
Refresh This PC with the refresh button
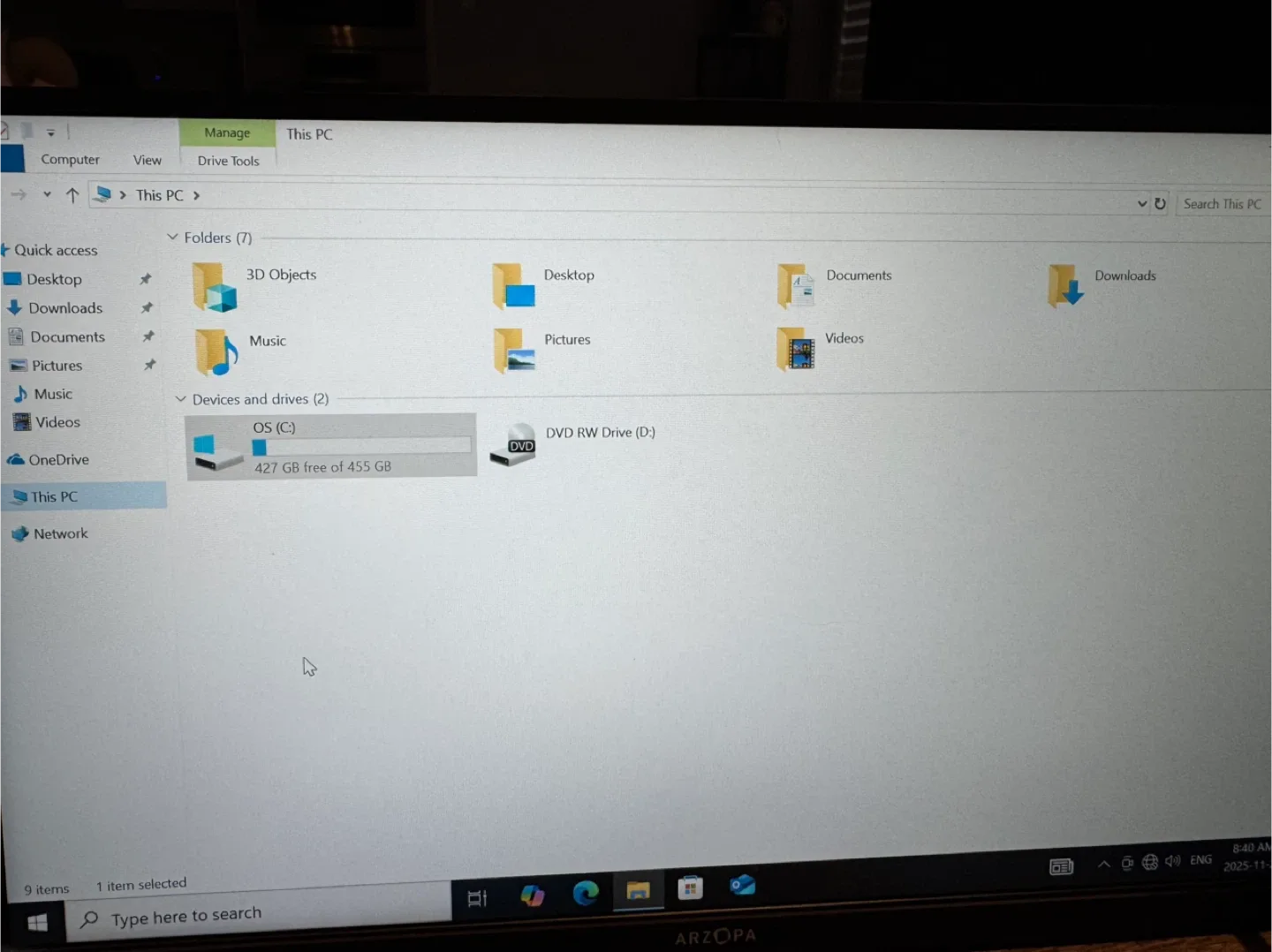[x=1161, y=203]
